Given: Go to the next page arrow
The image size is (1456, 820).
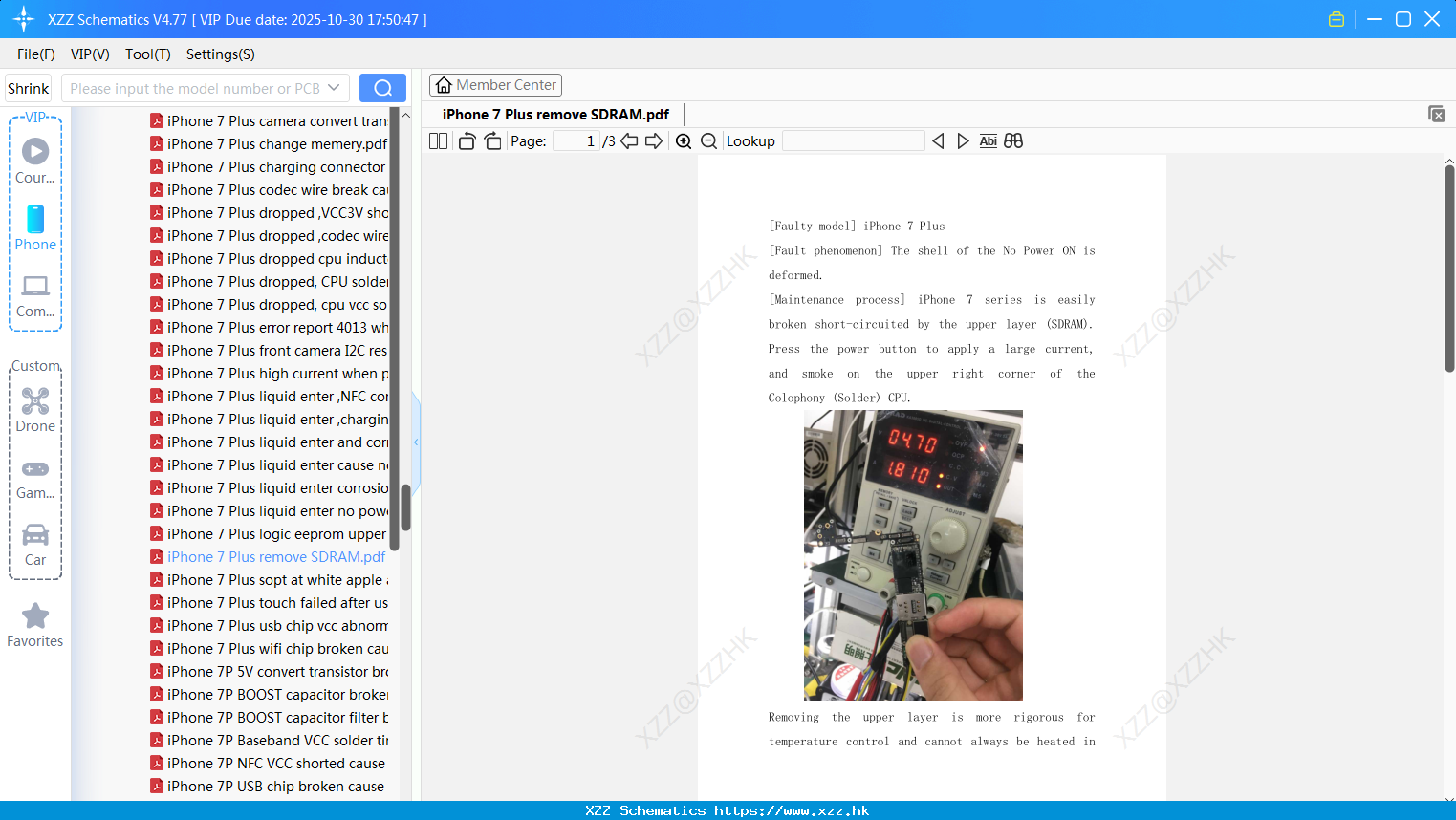Looking at the screenshot, I should point(654,141).
